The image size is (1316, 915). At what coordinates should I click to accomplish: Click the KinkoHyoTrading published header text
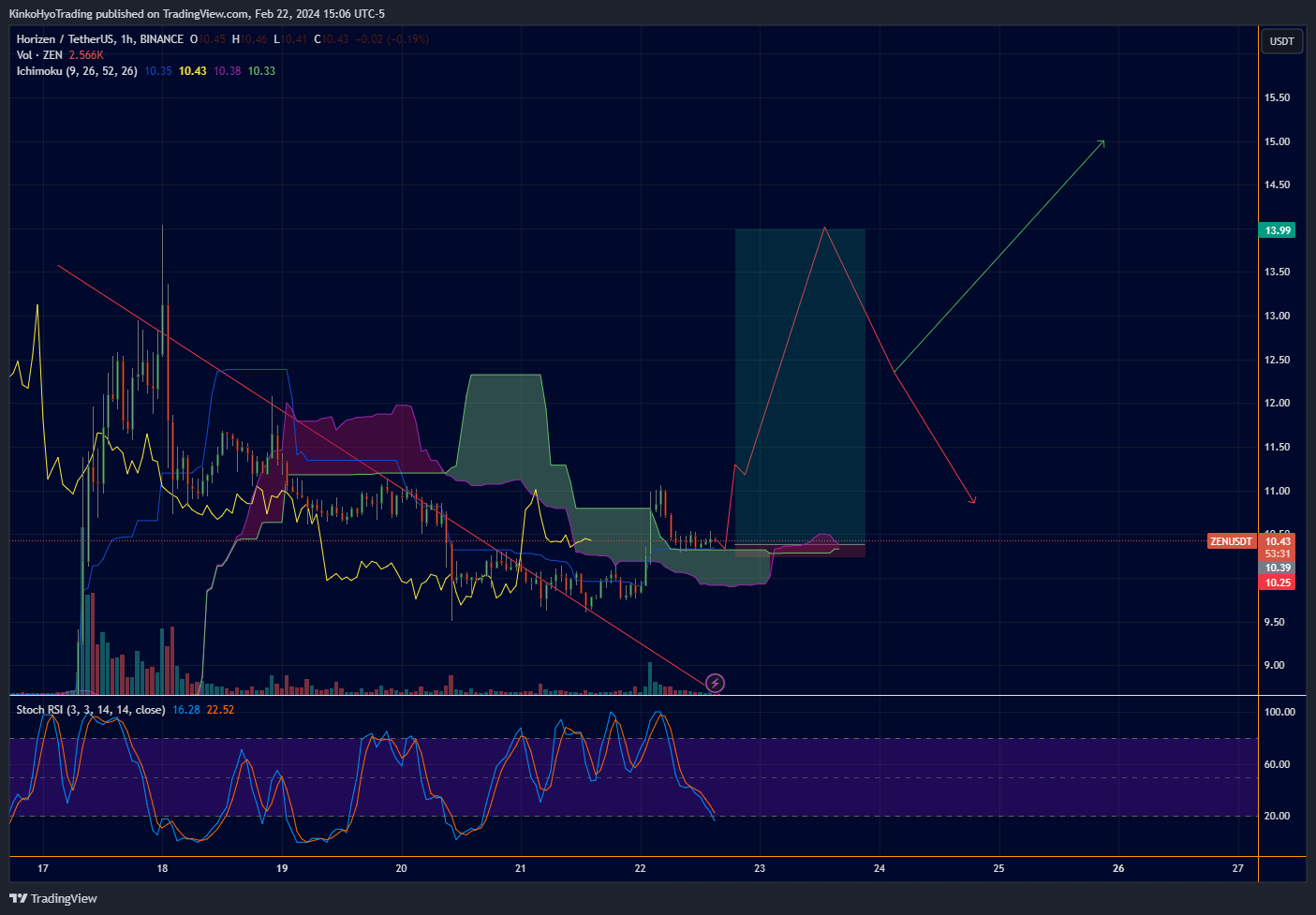(x=197, y=13)
